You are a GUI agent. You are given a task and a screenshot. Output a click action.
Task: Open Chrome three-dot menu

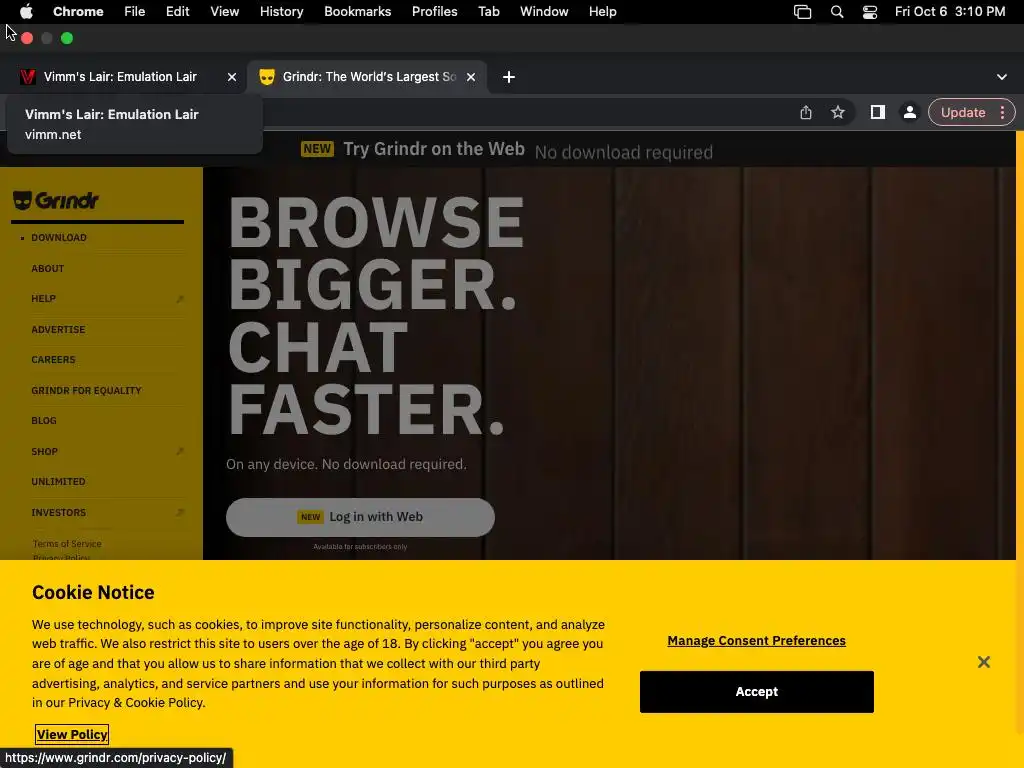coord(1002,112)
